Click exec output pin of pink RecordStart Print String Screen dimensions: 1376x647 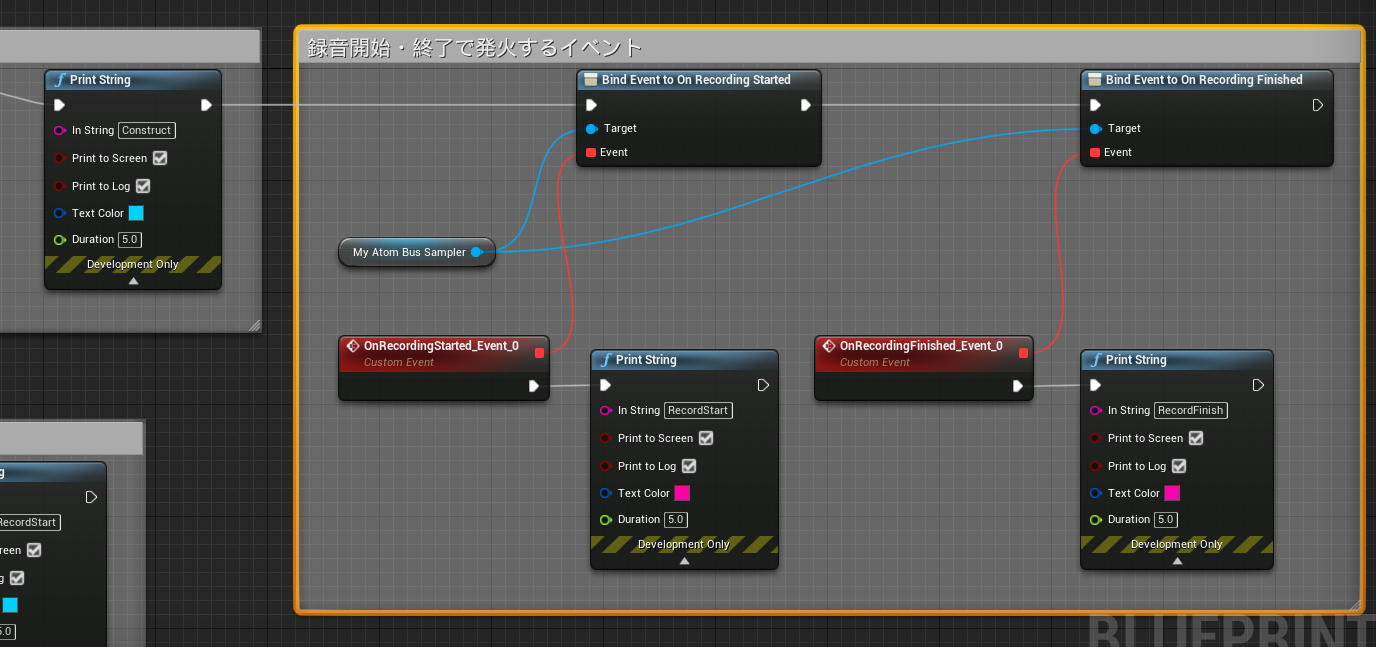coord(763,385)
